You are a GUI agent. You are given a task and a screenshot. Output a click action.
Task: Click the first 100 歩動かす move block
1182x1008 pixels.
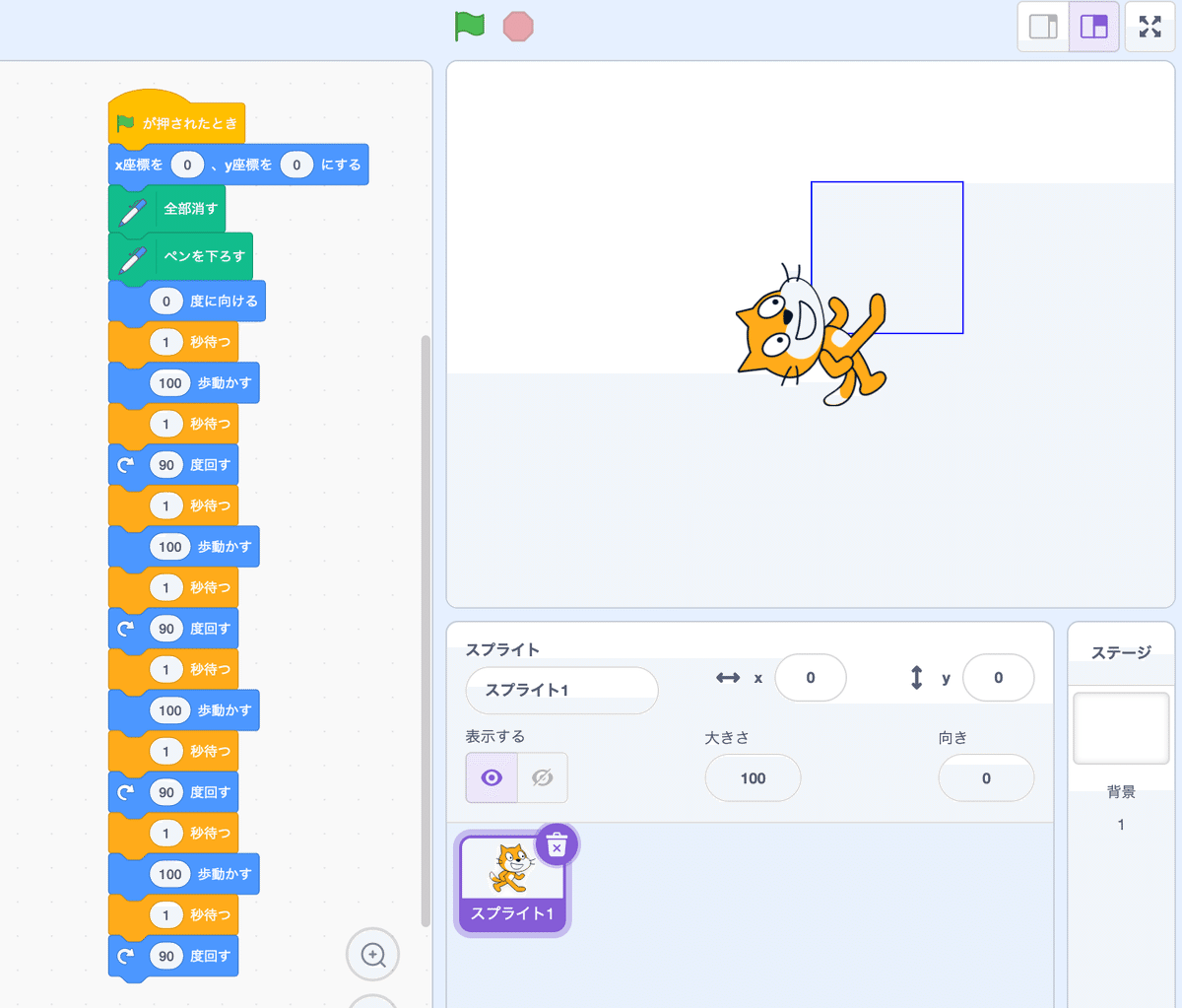coord(184,383)
